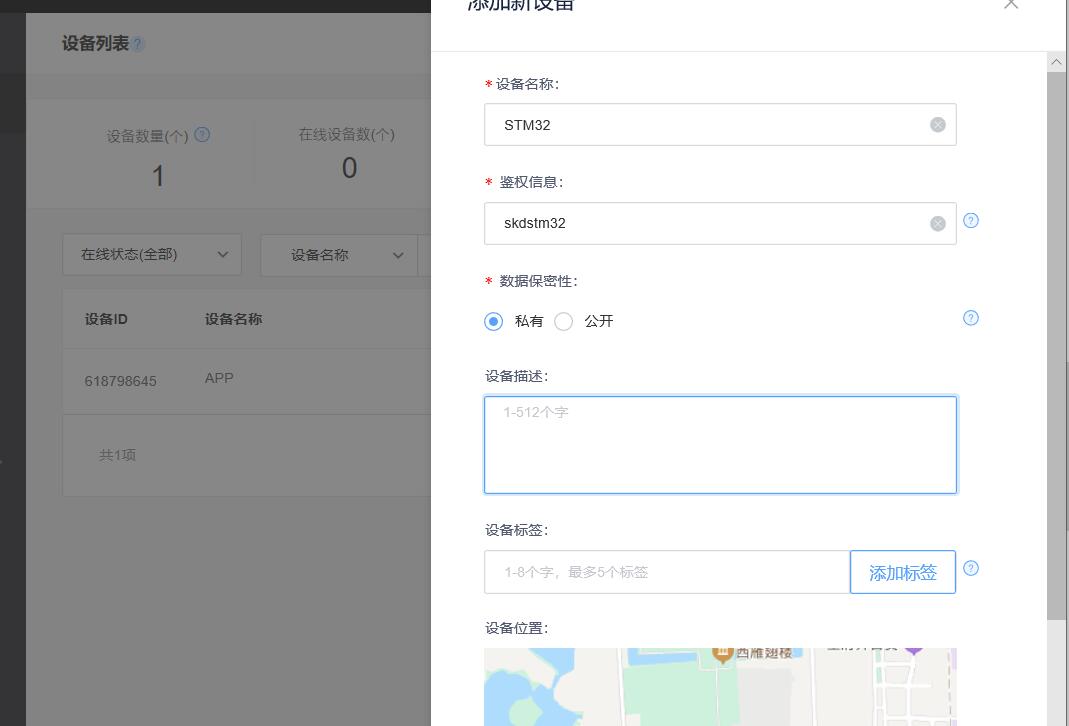Open help icon beside 添加标签 button
This screenshot has width=1069, height=726.
coord(970,568)
